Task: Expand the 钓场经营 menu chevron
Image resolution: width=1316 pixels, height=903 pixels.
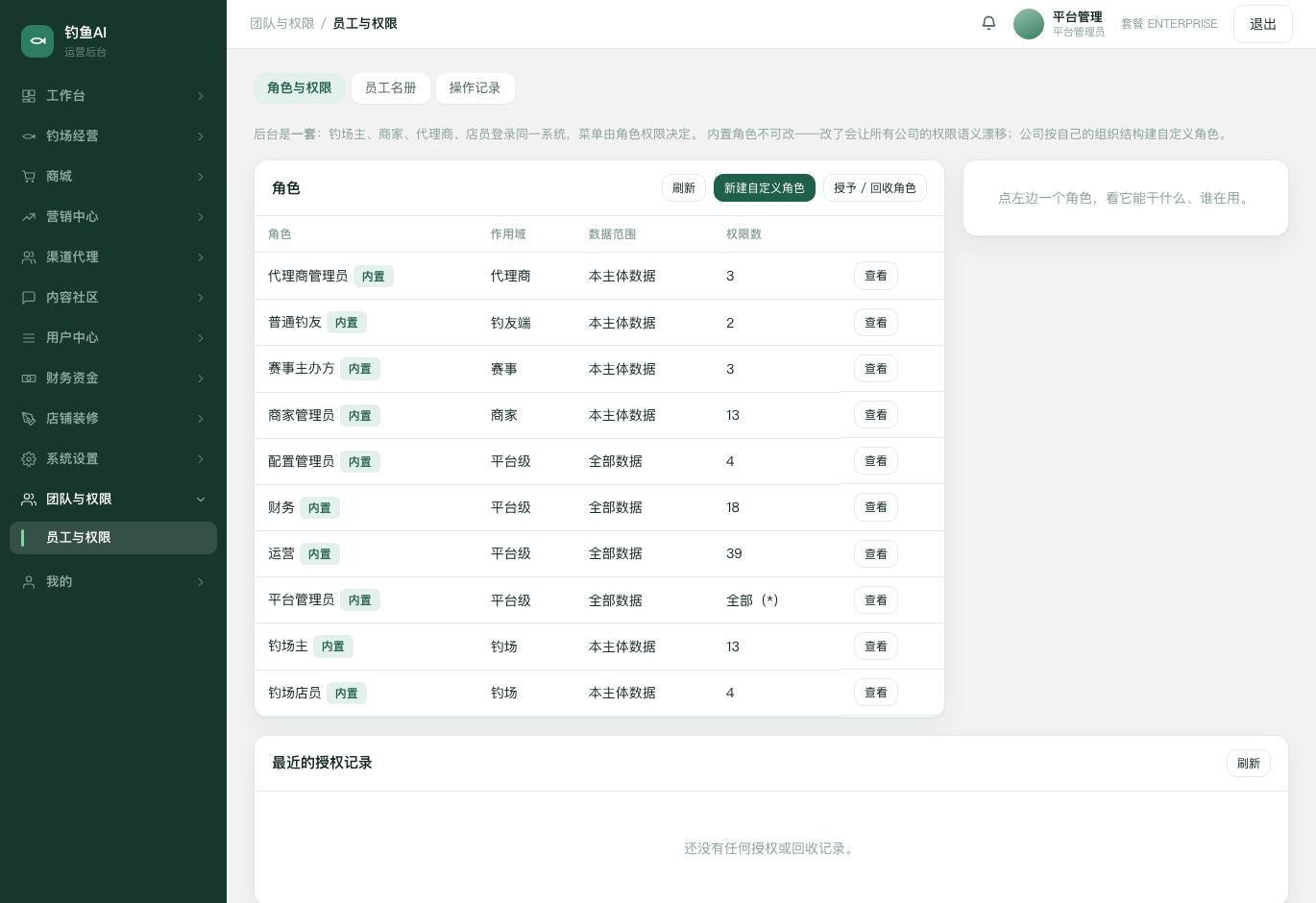Action: coord(201,136)
